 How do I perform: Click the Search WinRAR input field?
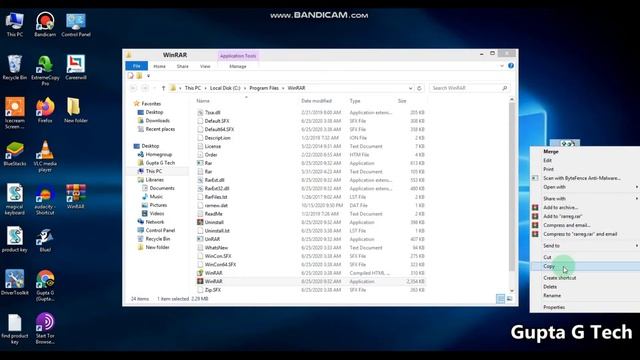coord(465,88)
